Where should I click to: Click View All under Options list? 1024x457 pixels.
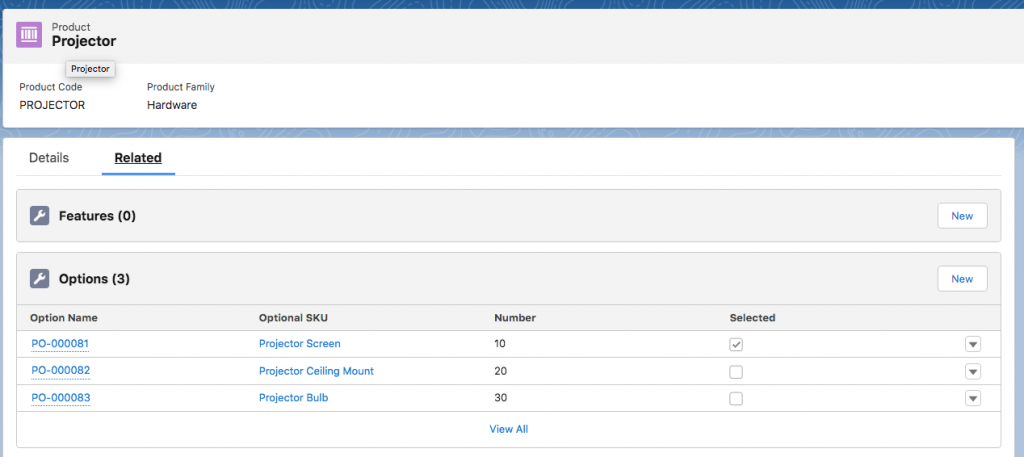(508, 429)
